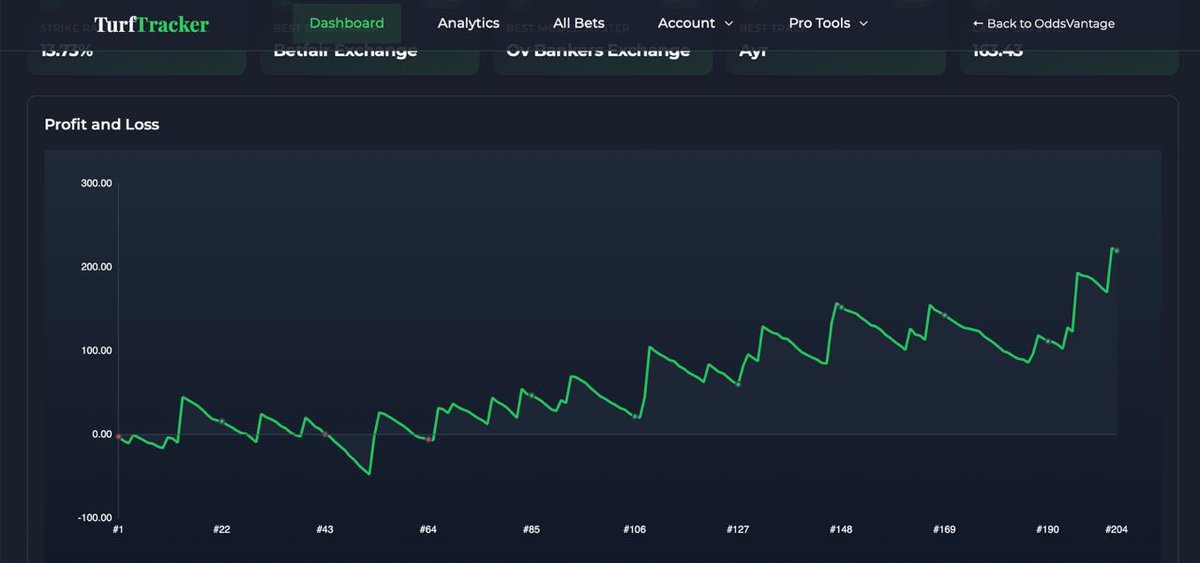Click the #204 x-axis label
Viewport: 1200px width, 563px height.
coord(1116,530)
